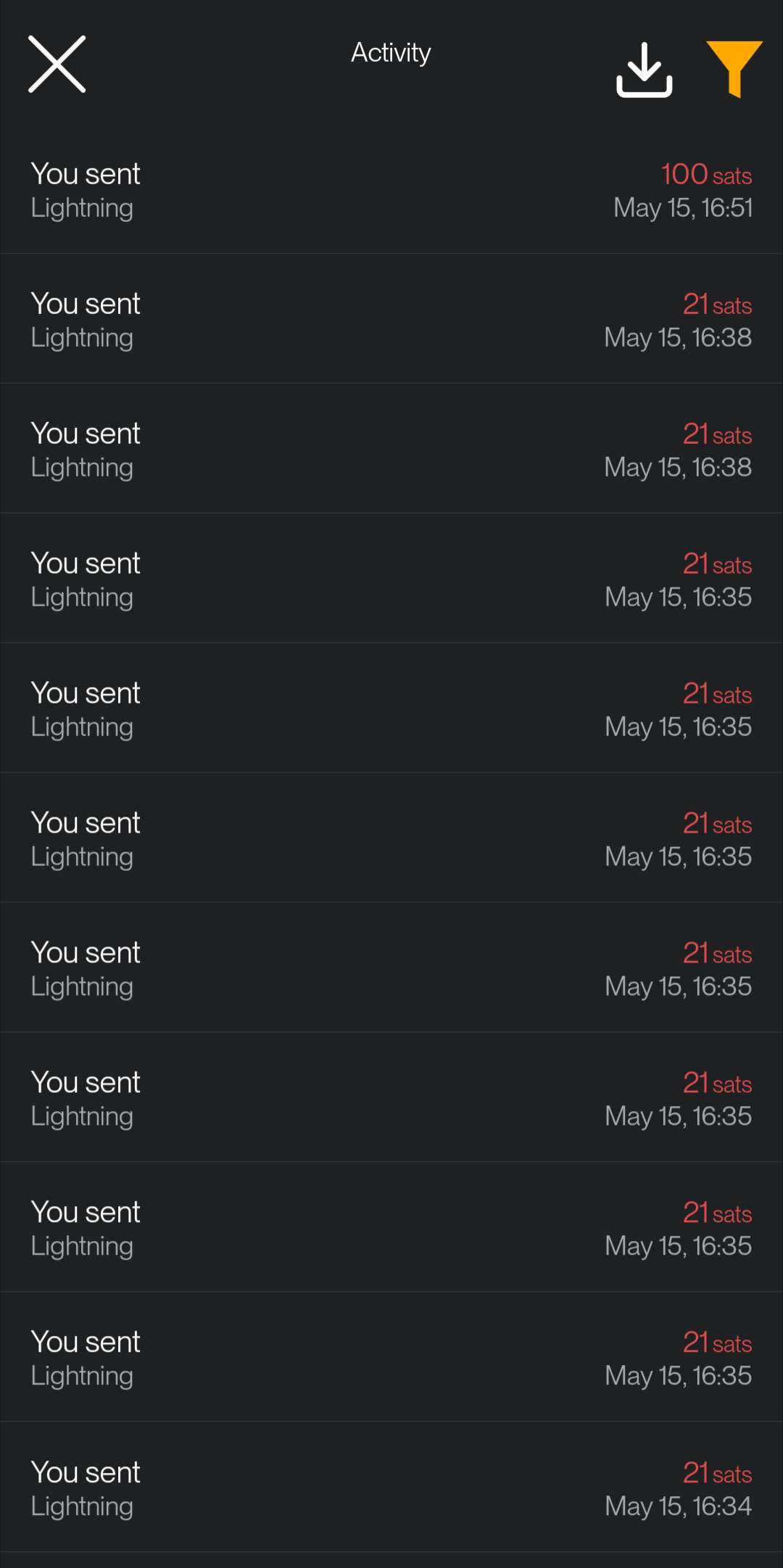This screenshot has height=1568, width=783.
Task: Open the third 16:35 payment in the list
Action: 391,838
